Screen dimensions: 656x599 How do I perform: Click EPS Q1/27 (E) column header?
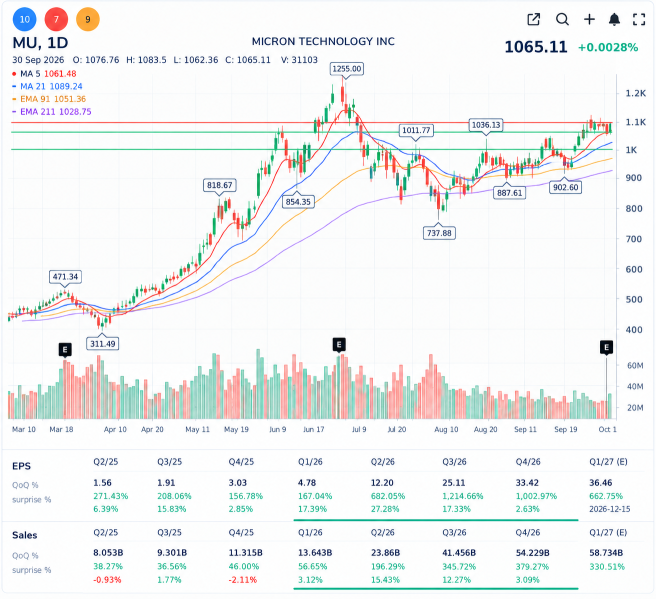[x=608, y=462]
